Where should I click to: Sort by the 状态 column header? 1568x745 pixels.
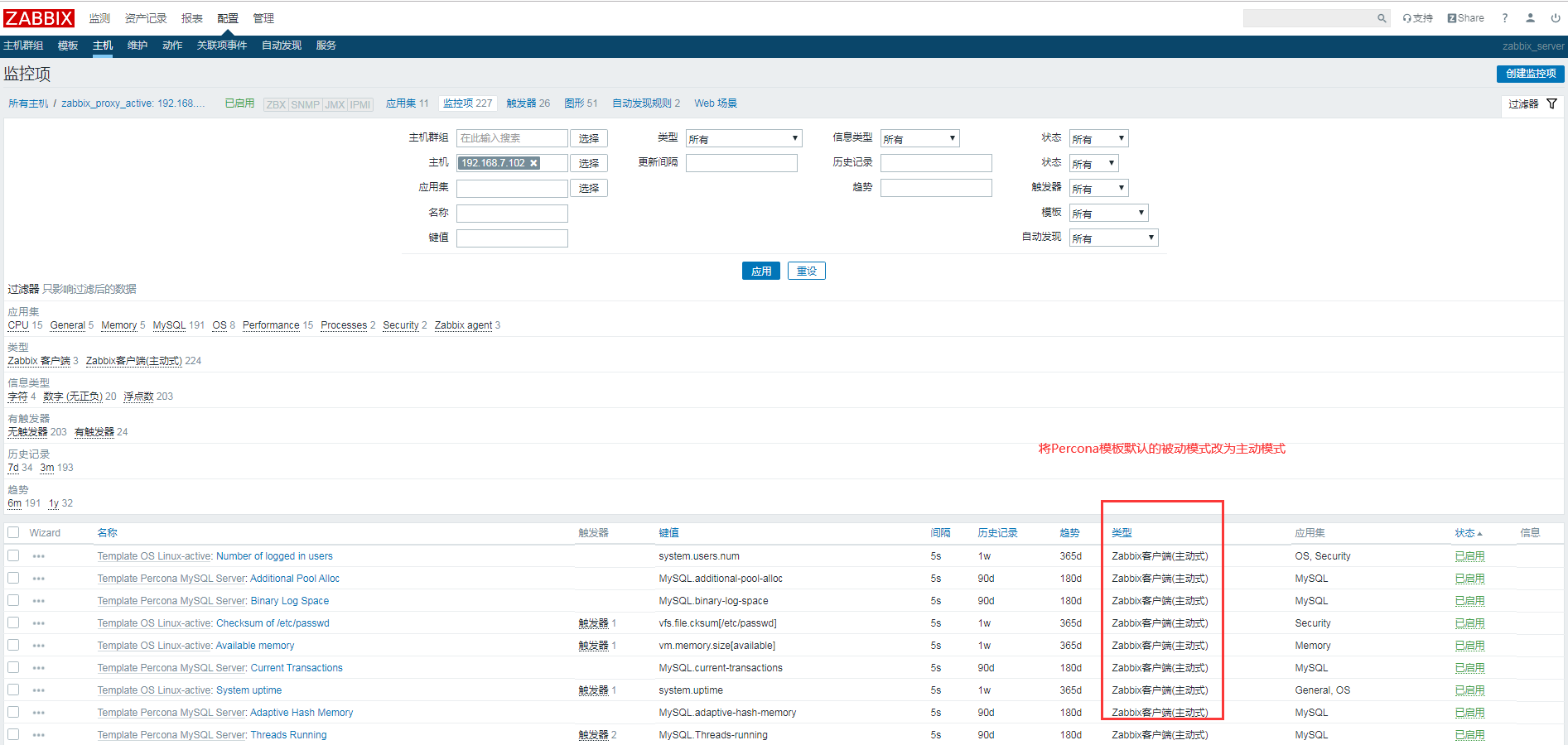tap(1468, 533)
